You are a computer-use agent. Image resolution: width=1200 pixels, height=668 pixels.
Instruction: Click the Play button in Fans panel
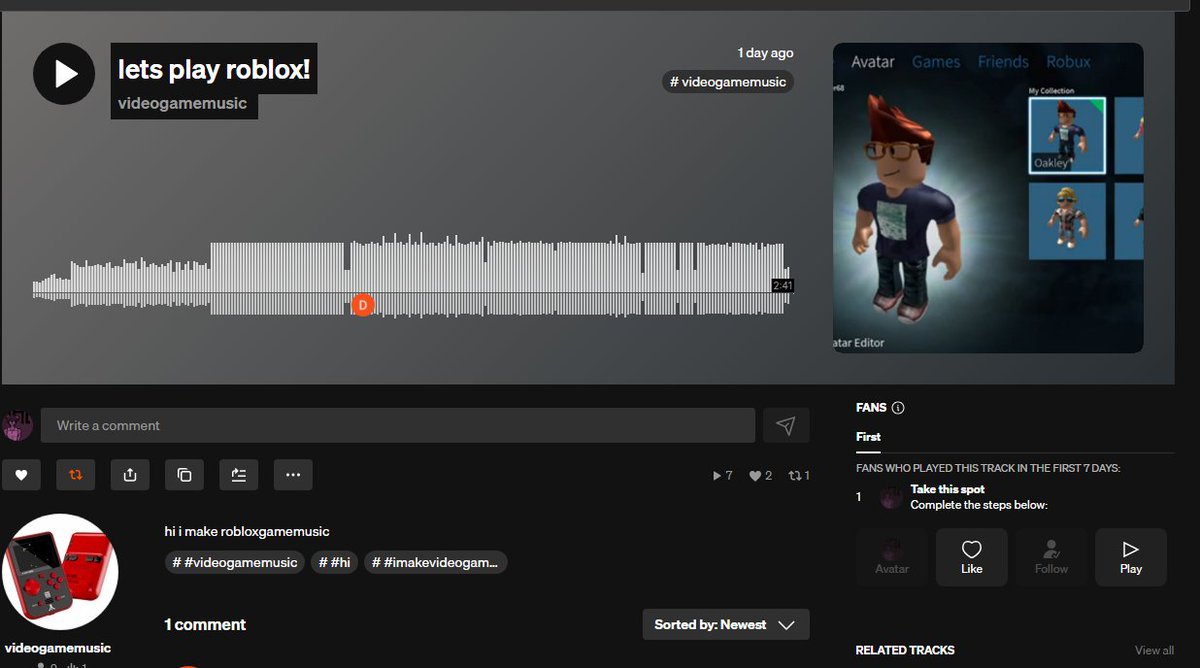pos(1131,557)
